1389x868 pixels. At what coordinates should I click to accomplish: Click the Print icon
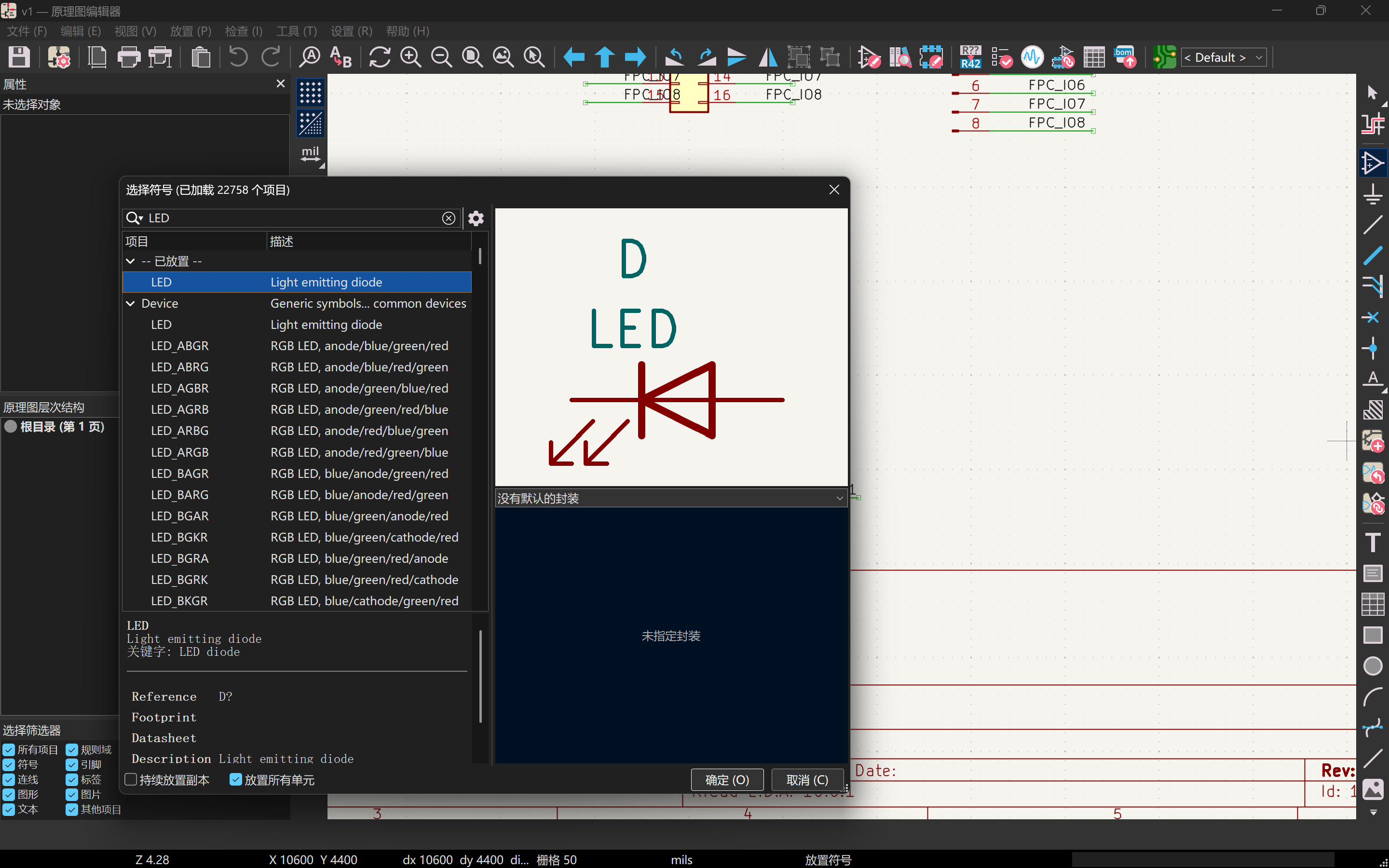129,57
